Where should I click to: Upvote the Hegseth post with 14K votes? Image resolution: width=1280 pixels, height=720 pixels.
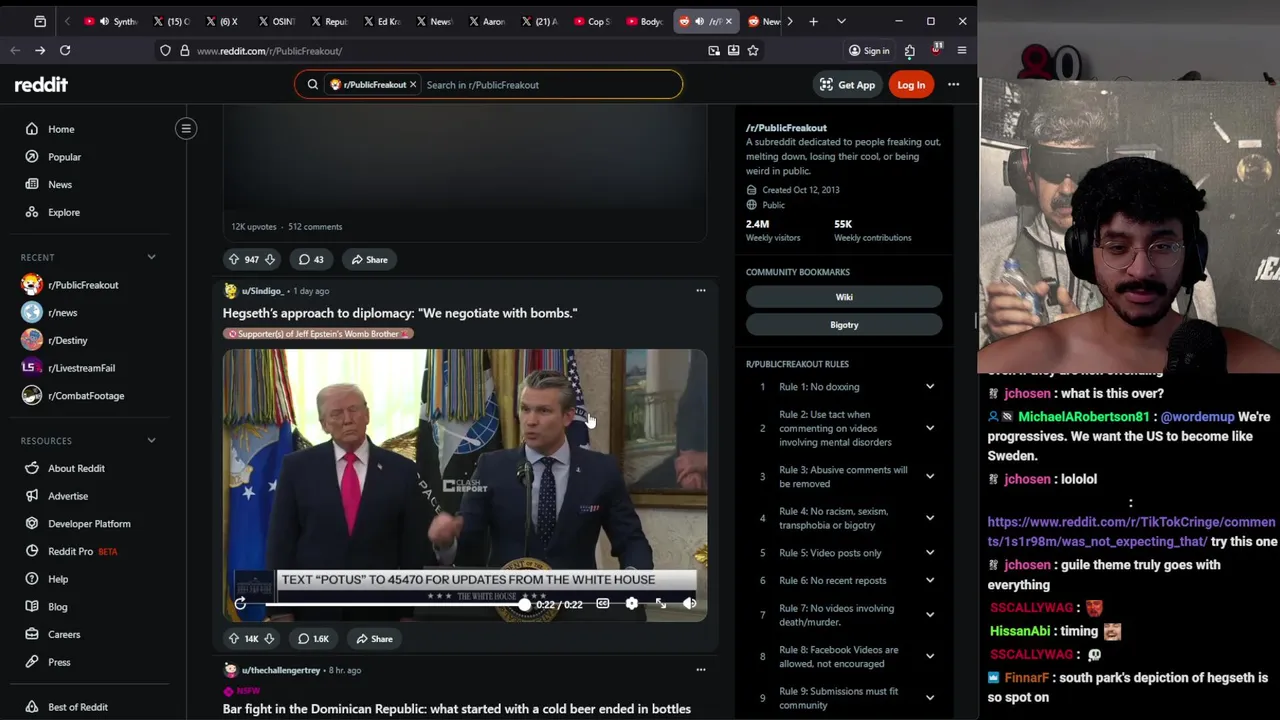point(234,638)
